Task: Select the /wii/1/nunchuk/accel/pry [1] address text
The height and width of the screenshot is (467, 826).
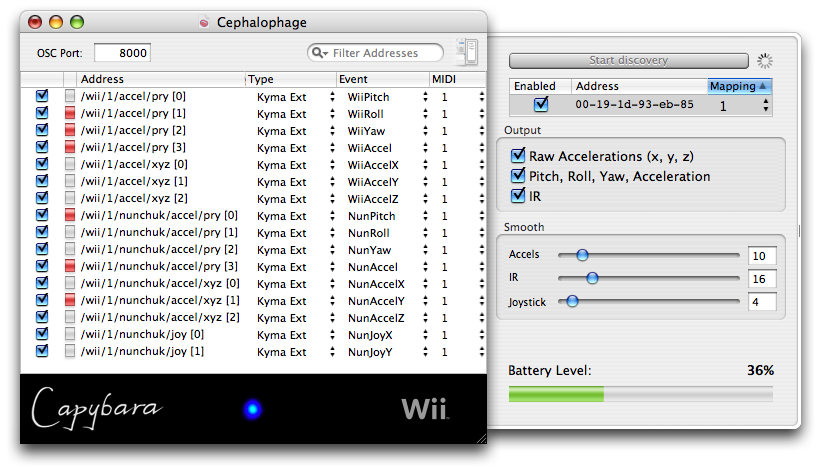Action: (x=159, y=232)
